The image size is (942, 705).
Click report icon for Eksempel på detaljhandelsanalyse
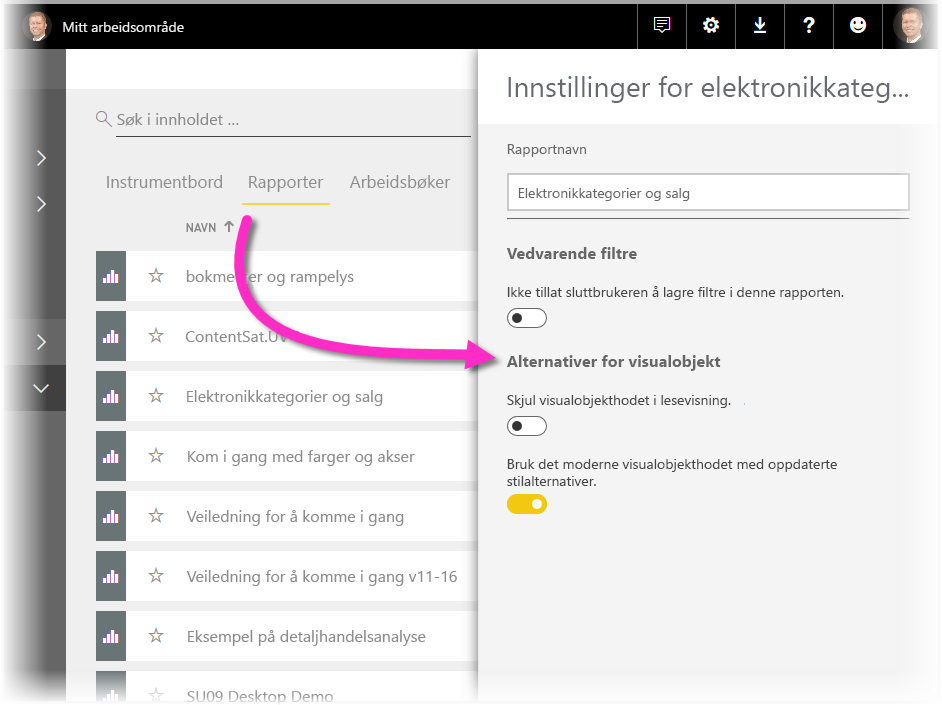tap(111, 637)
